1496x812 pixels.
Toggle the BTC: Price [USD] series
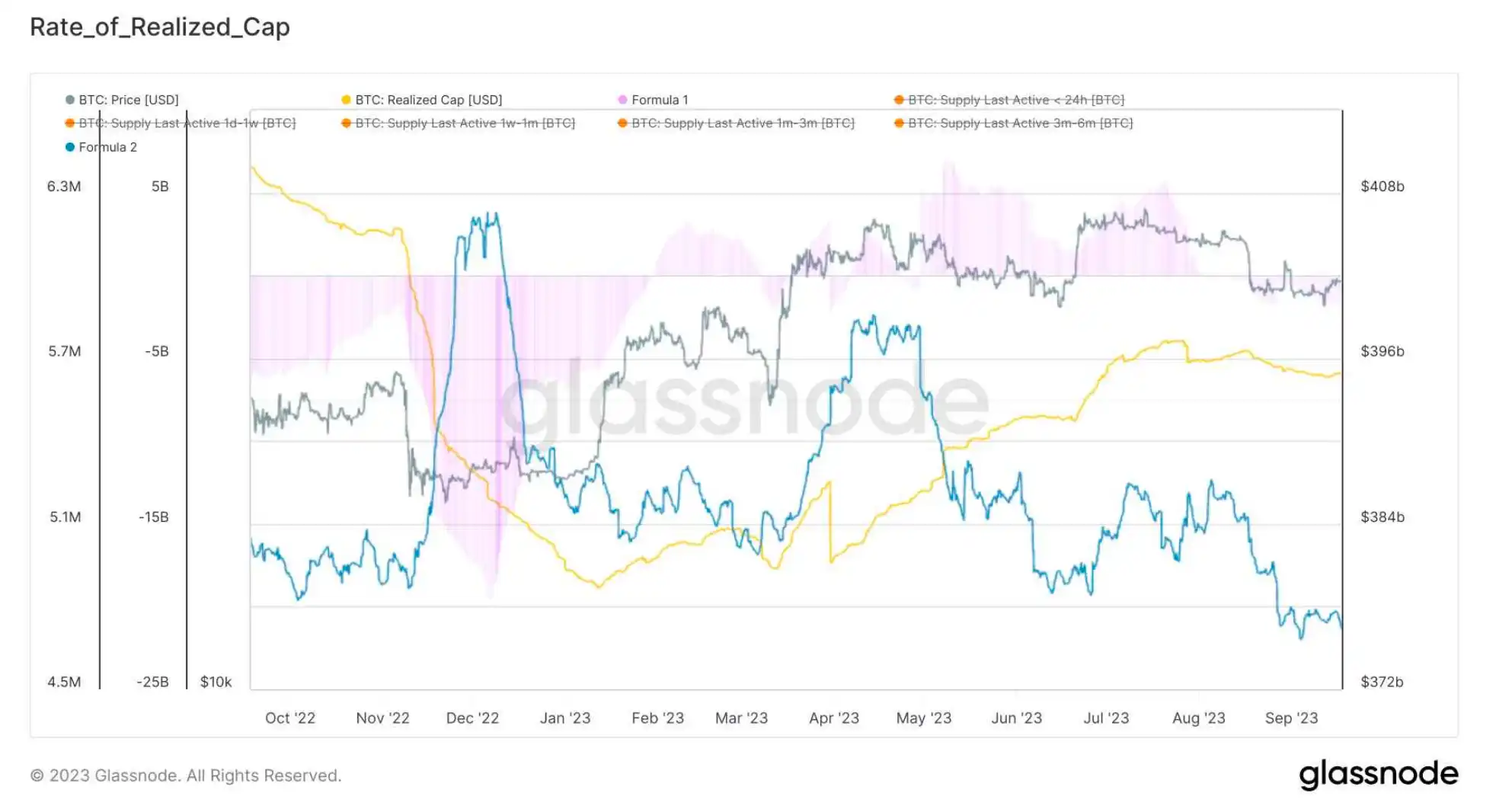[x=128, y=100]
